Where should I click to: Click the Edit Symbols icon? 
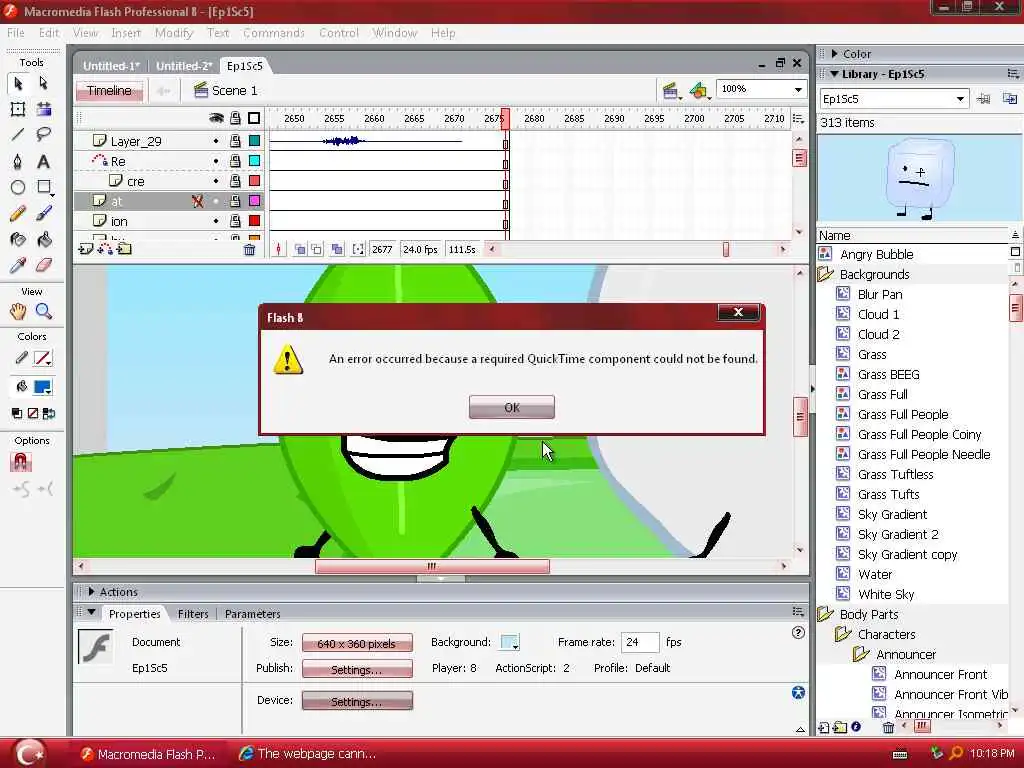coord(699,91)
